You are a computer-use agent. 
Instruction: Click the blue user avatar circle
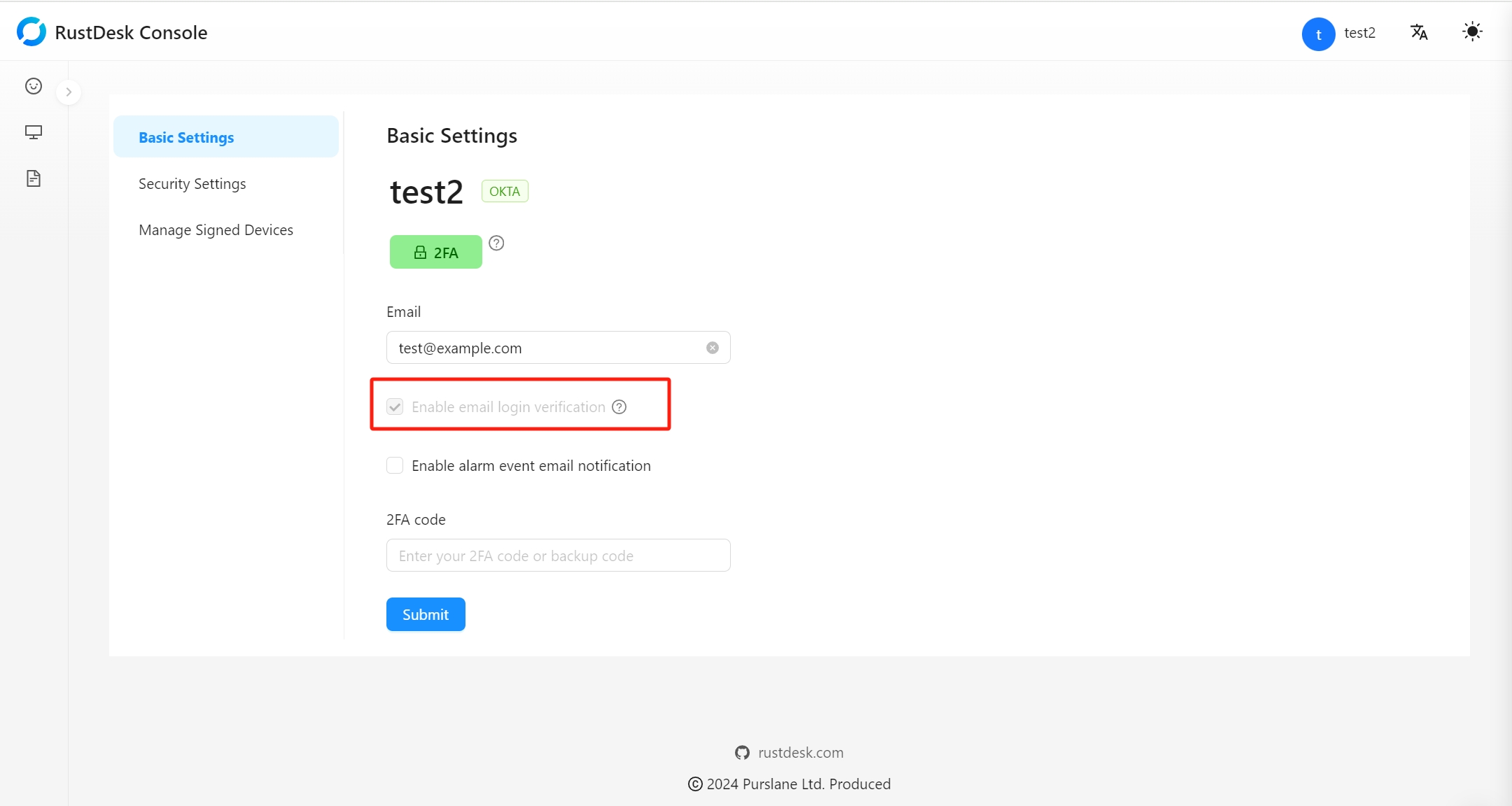1319,34
